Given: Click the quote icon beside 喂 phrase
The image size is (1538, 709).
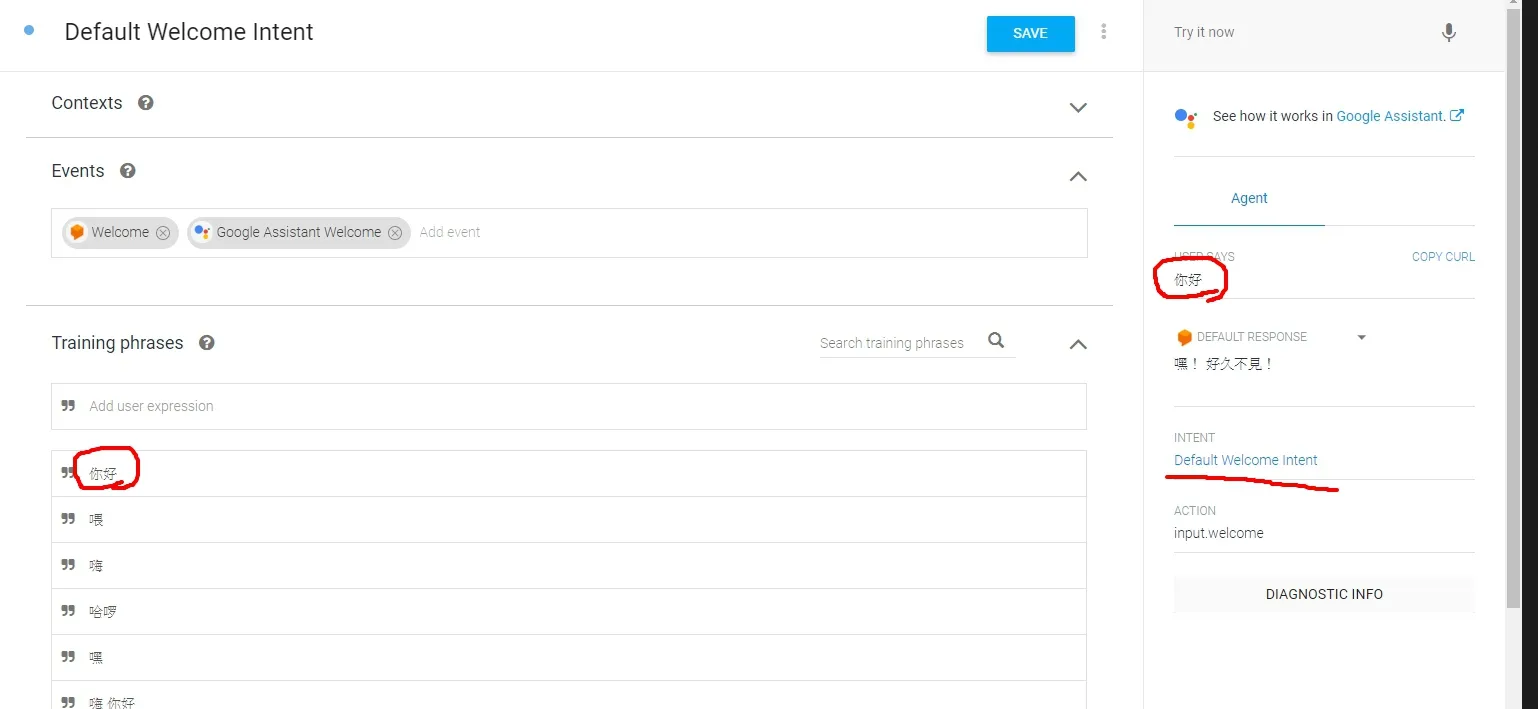Looking at the screenshot, I should pyautogui.click(x=68, y=518).
